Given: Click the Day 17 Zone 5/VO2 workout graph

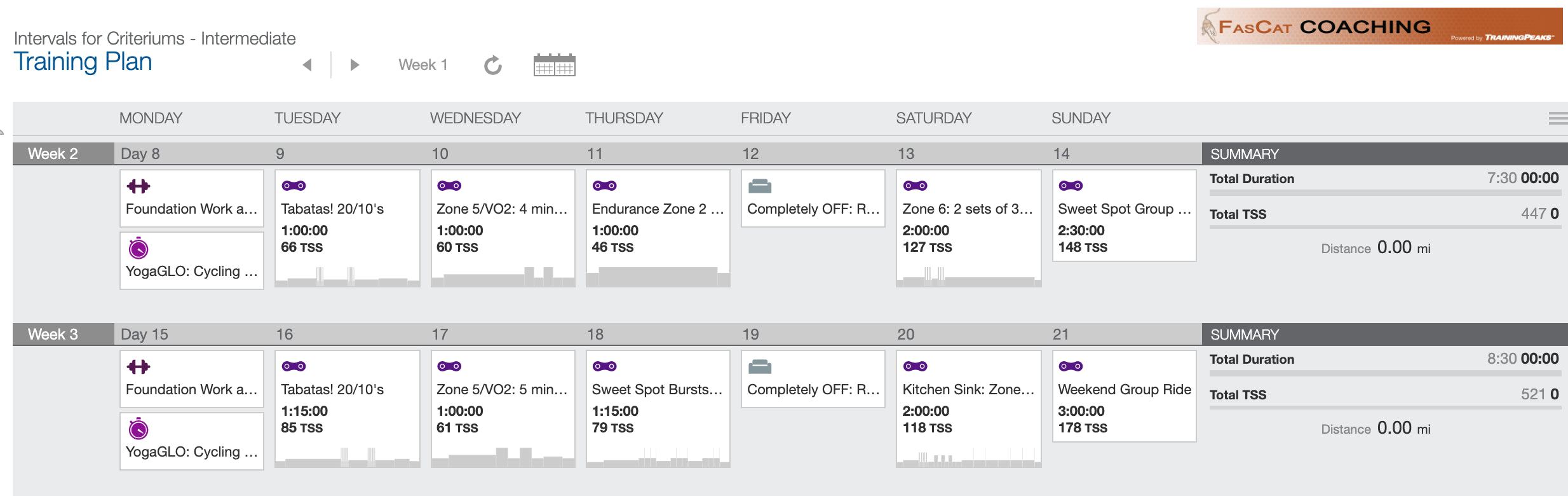Looking at the screenshot, I should [x=503, y=457].
